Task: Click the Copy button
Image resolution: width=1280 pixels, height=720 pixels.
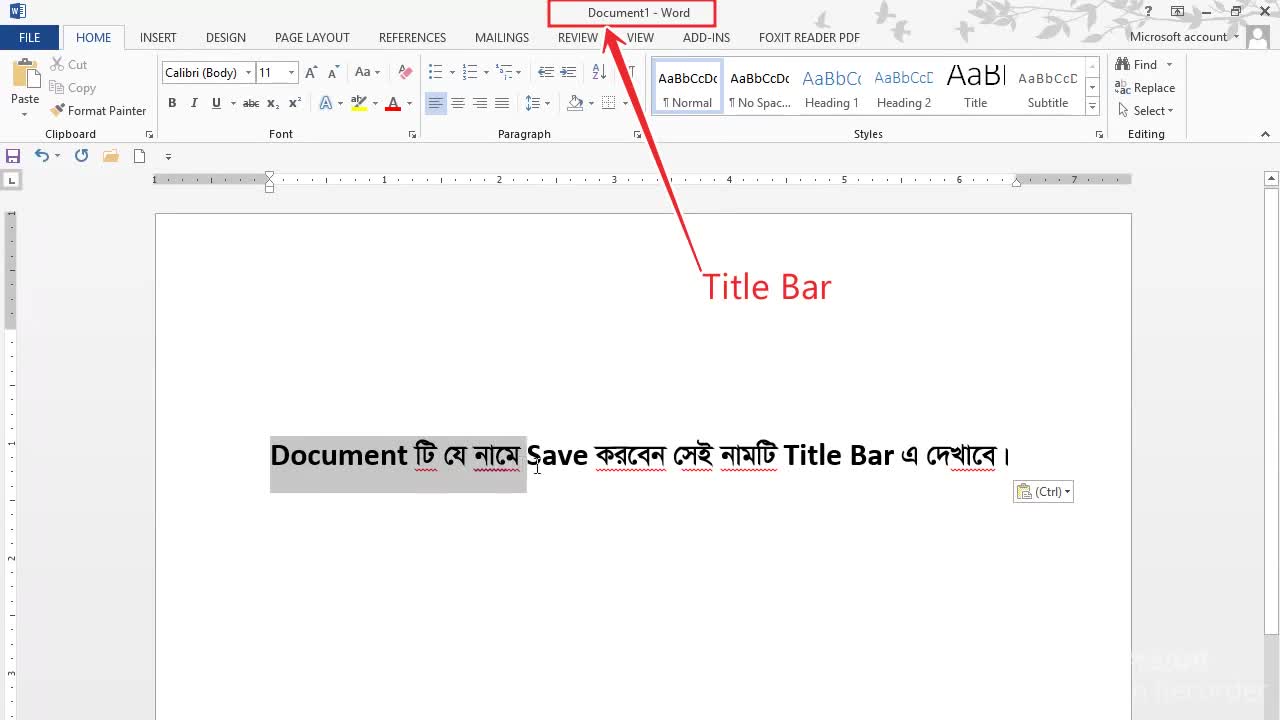Action: coord(72,88)
